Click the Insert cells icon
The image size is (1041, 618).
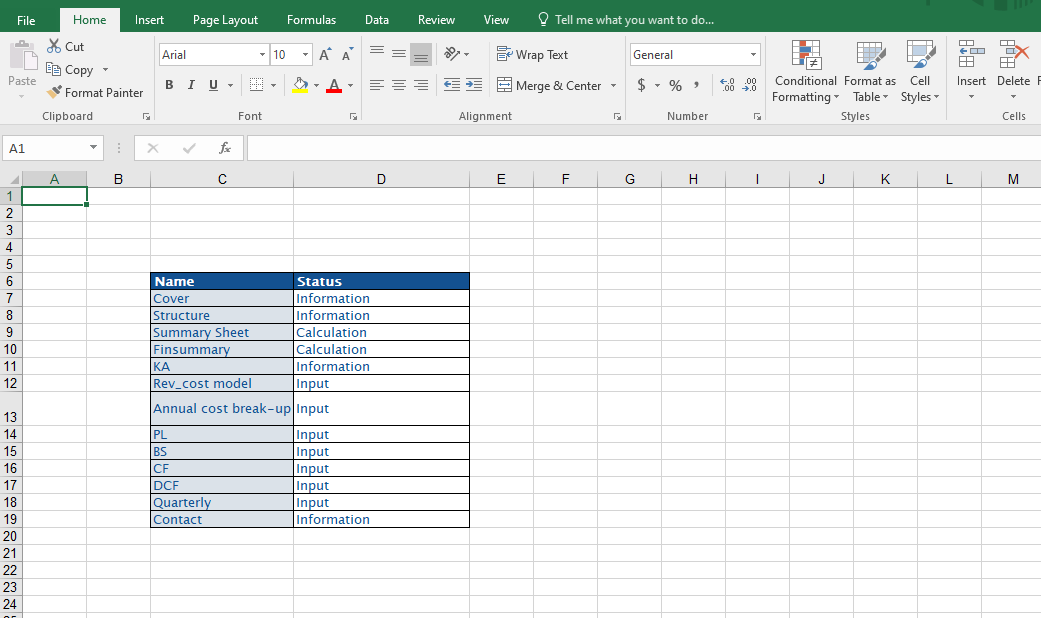click(x=971, y=54)
